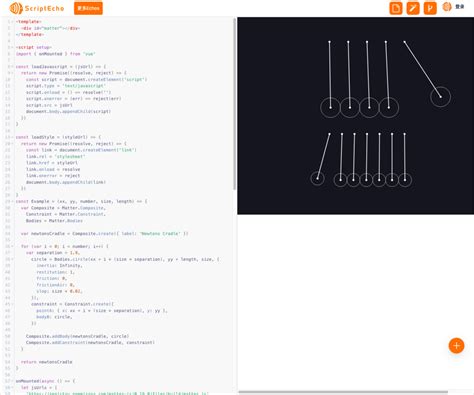Fold the loadStyle function at line 19
474x395 pixels.
[13, 137]
